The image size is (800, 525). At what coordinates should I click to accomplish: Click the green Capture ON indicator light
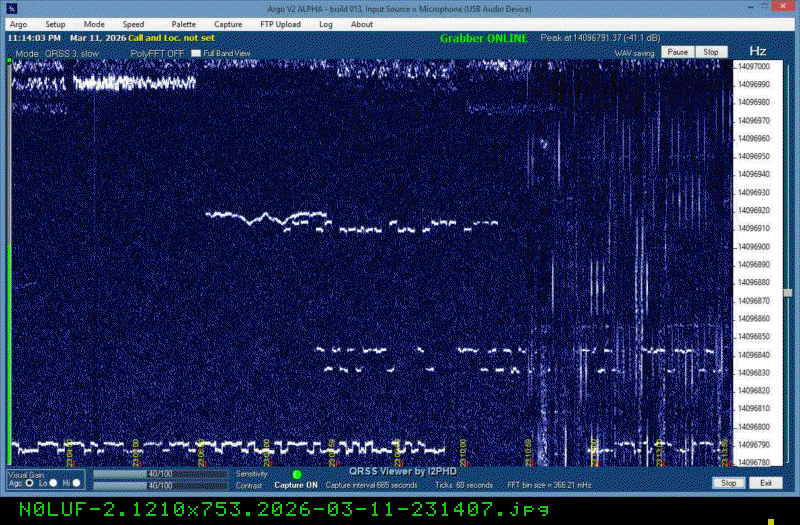tap(296, 474)
